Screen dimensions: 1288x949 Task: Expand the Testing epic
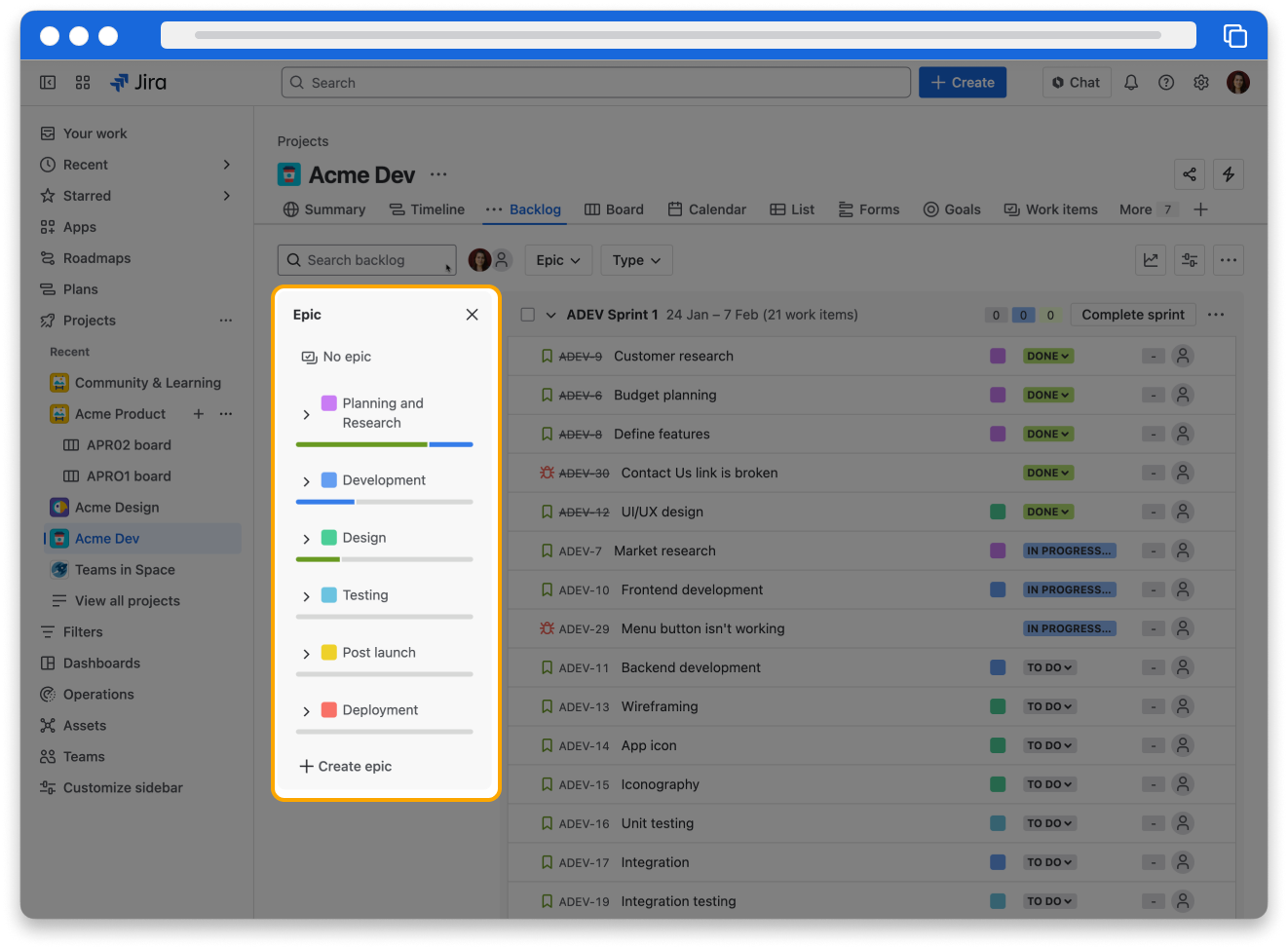[306, 596]
